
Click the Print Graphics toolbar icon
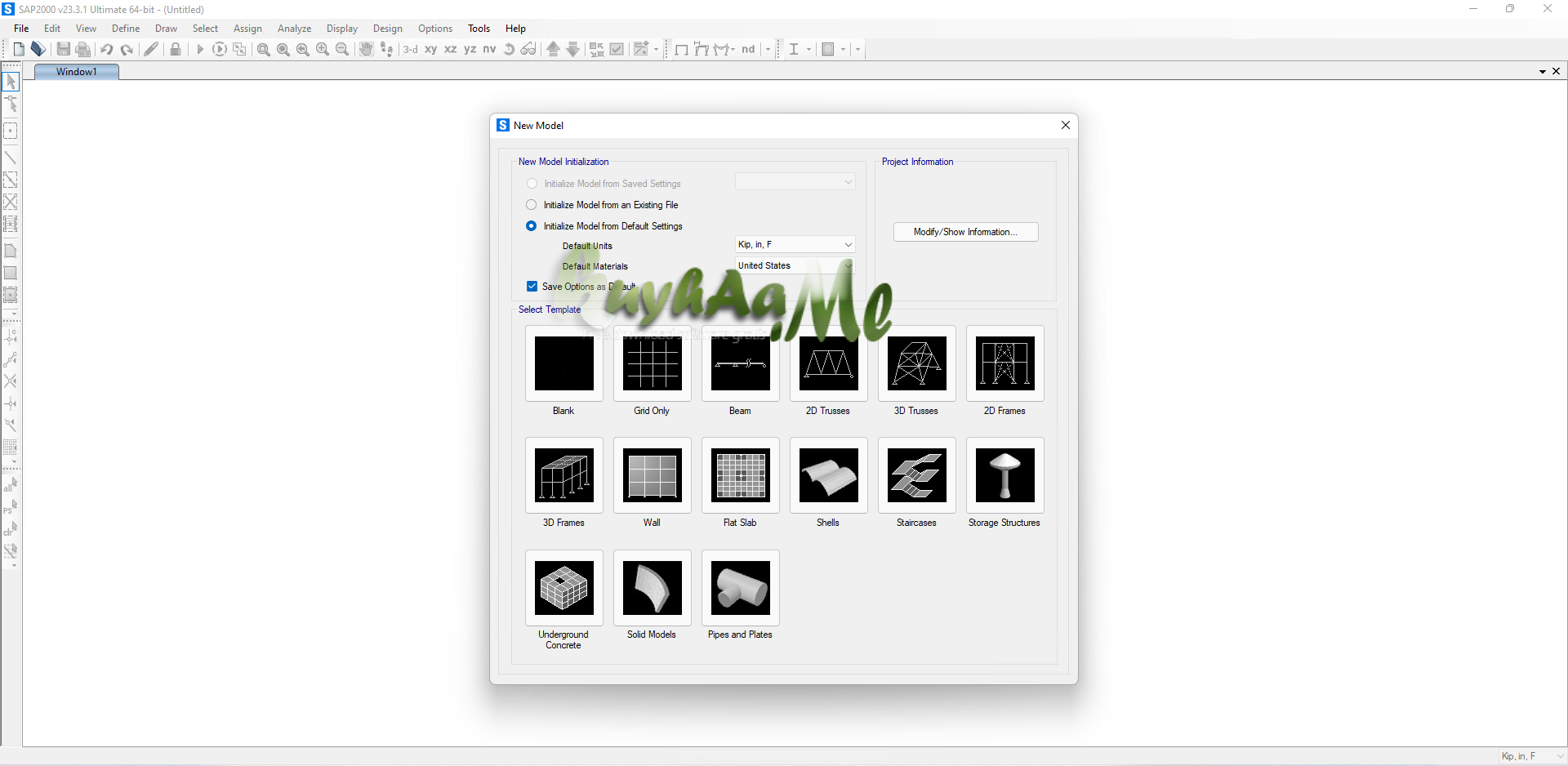coord(82,49)
